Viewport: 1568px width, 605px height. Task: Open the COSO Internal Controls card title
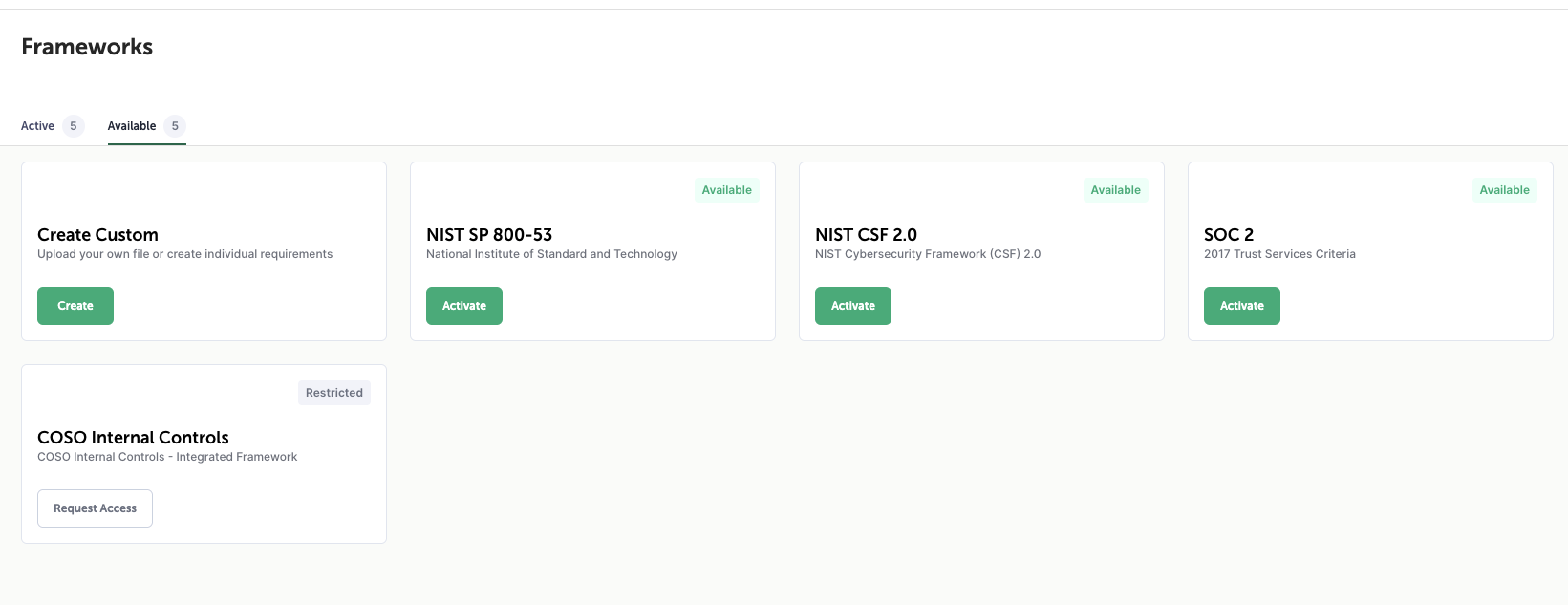click(x=133, y=438)
